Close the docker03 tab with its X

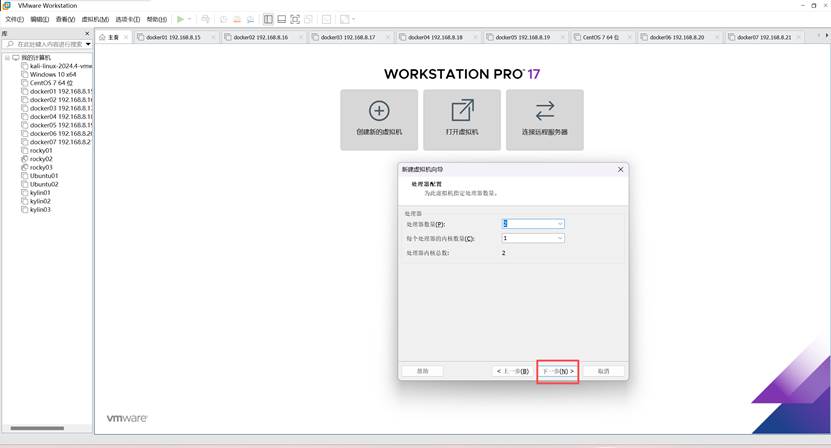tap(388, 37)
